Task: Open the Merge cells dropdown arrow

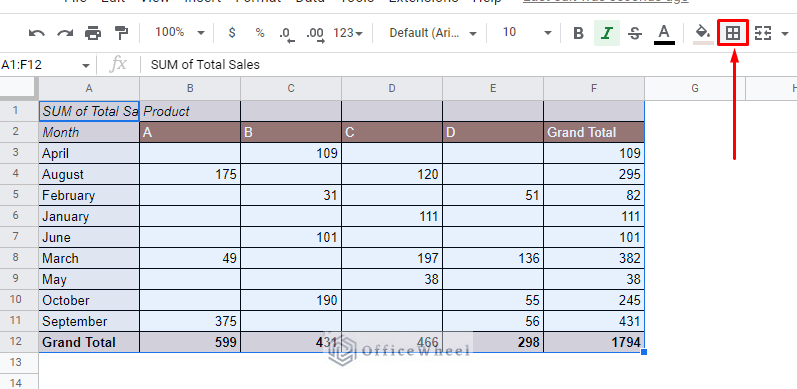Action: point(785,34)
